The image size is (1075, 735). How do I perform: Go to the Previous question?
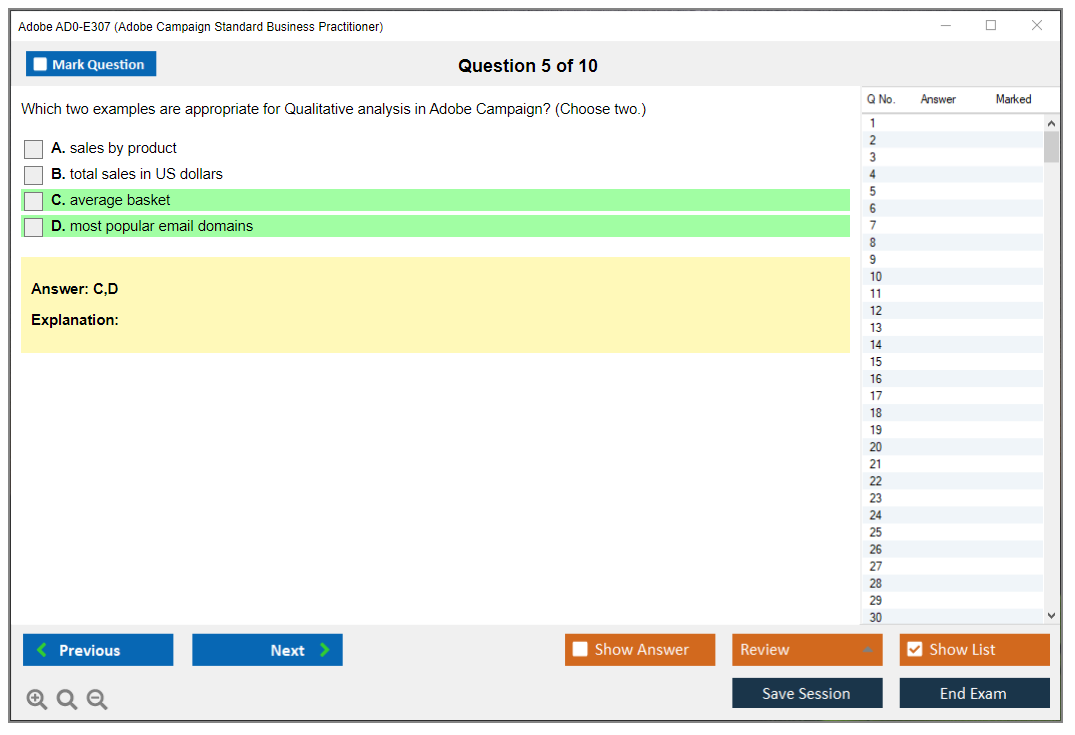click(x=98, y=650)
